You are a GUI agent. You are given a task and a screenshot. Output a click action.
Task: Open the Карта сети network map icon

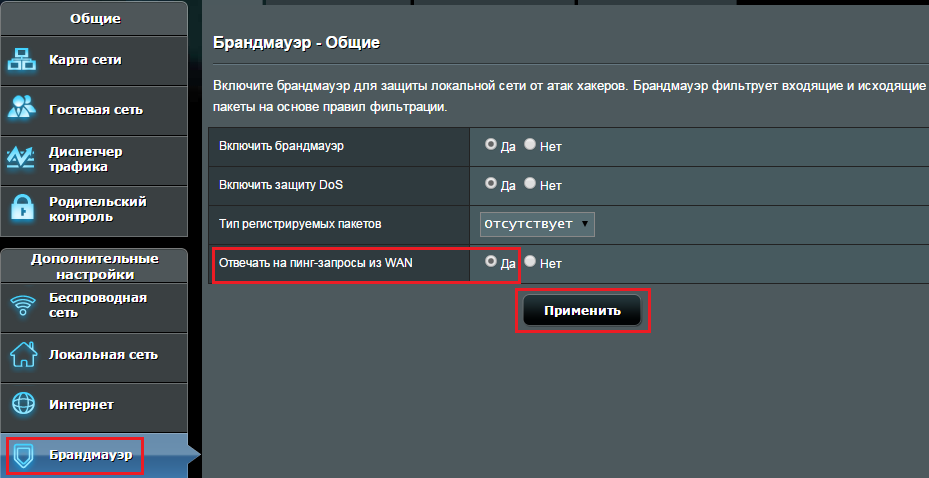22,60
